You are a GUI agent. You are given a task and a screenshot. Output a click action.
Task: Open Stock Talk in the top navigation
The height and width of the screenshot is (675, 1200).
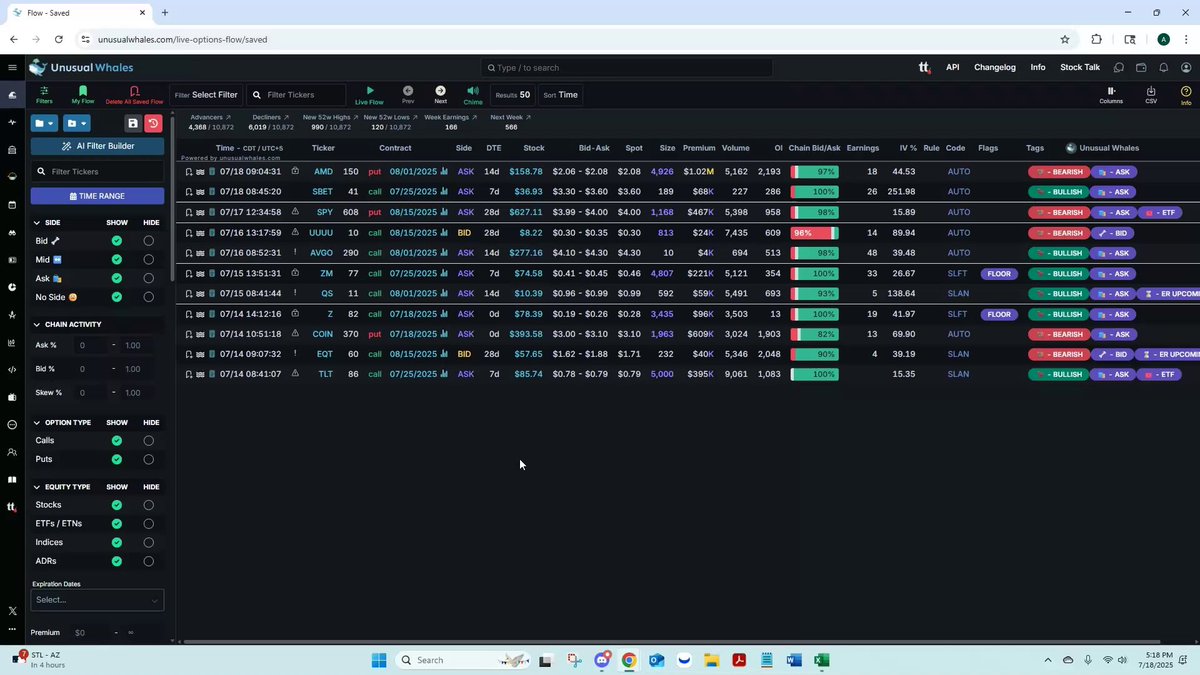coord(1080,67)
